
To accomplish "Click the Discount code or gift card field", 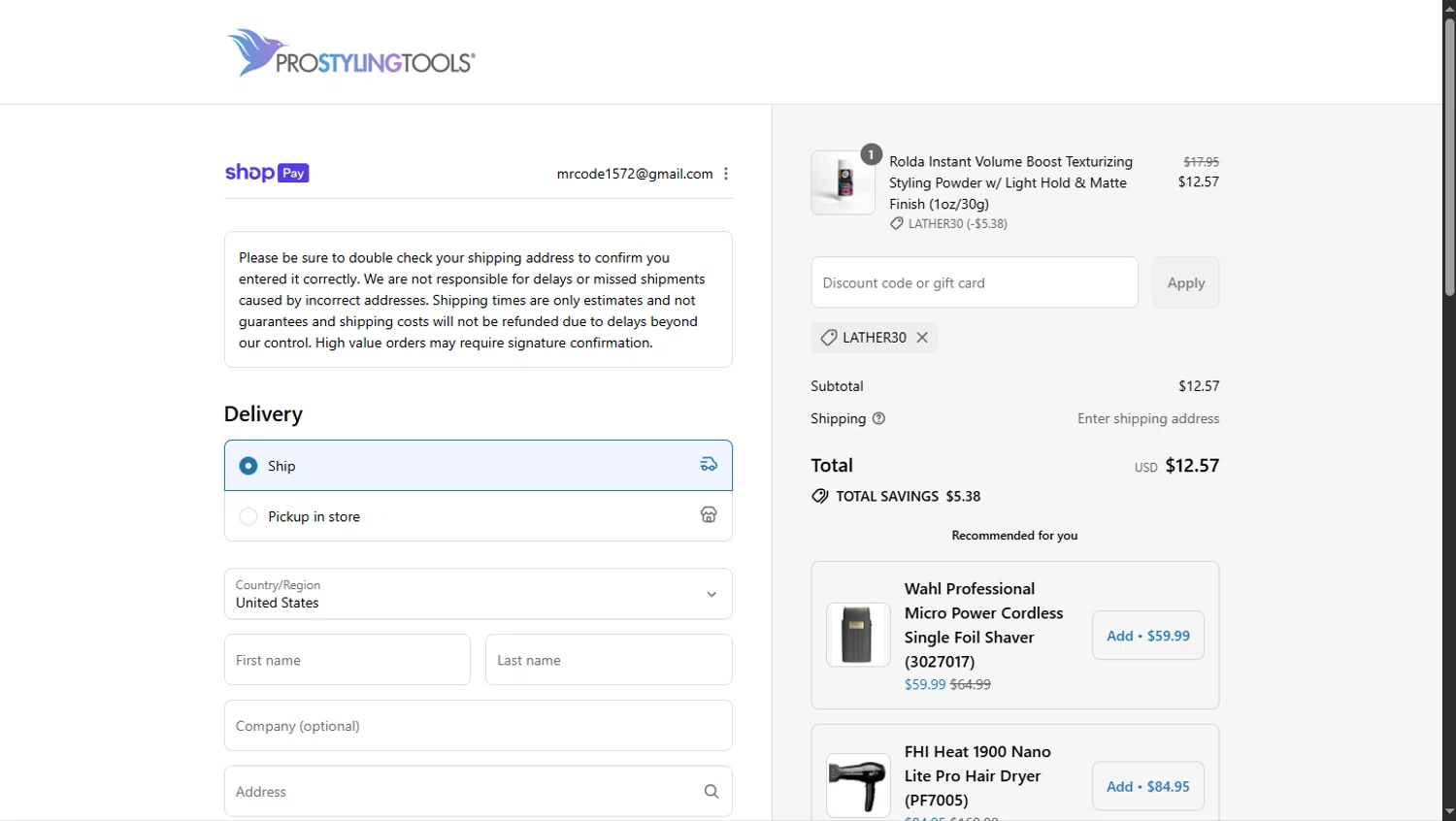I will coord(975,282).
